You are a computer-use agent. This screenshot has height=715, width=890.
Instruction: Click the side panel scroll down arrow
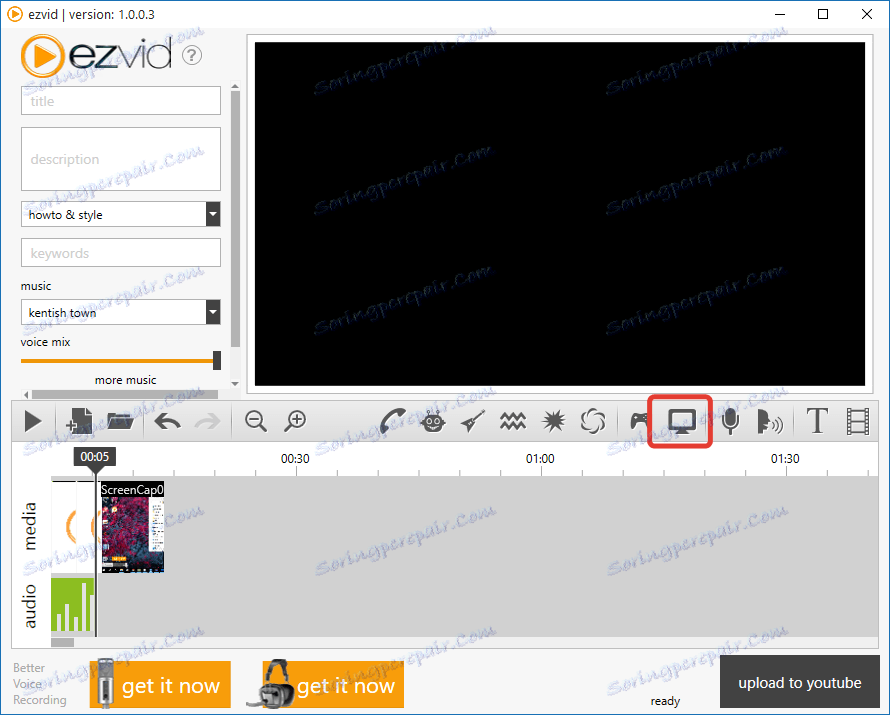click(x=235, y=384)
